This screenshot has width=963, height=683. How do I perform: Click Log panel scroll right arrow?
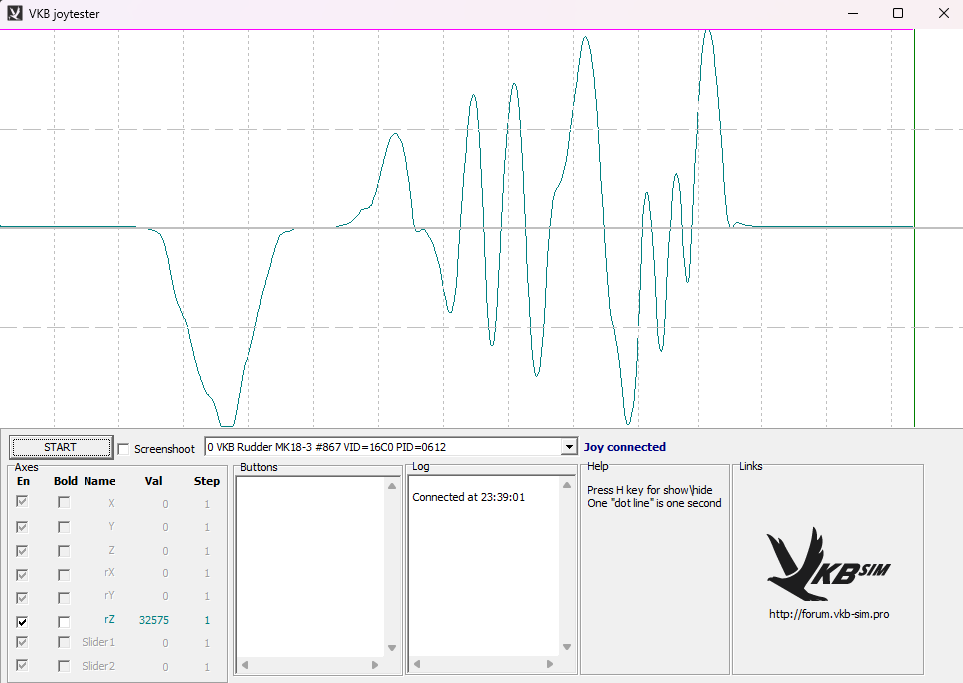click(x=550, y=665)
